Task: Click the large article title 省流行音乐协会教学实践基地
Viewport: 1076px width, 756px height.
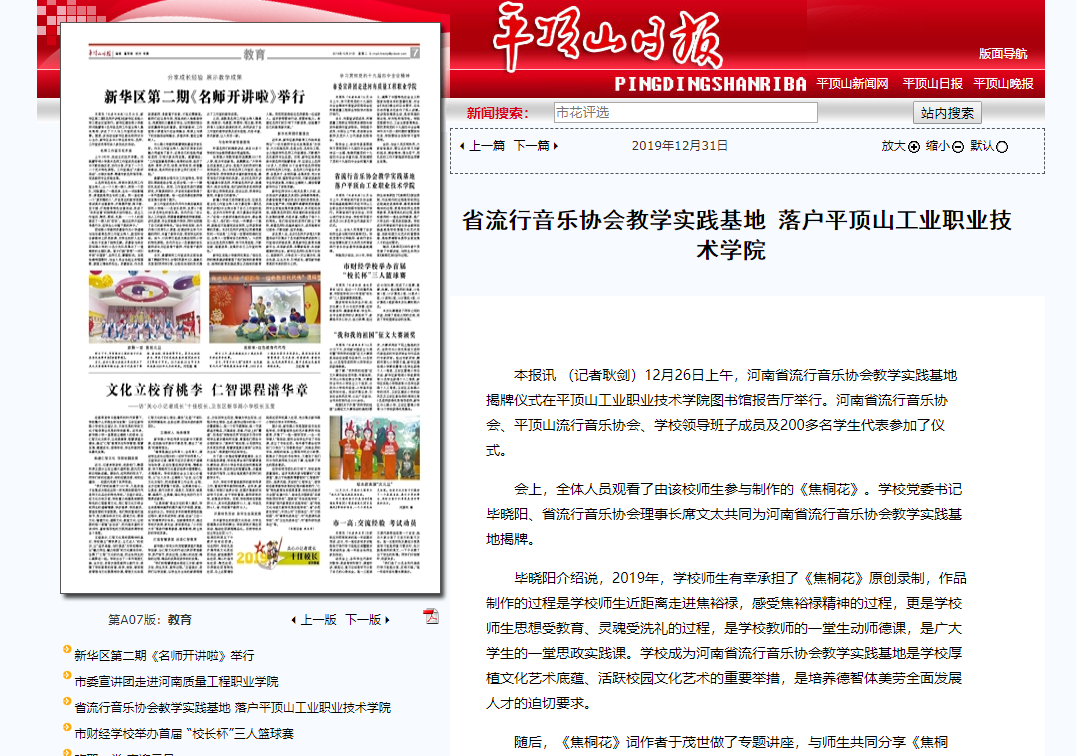Action: click(736, 235)
